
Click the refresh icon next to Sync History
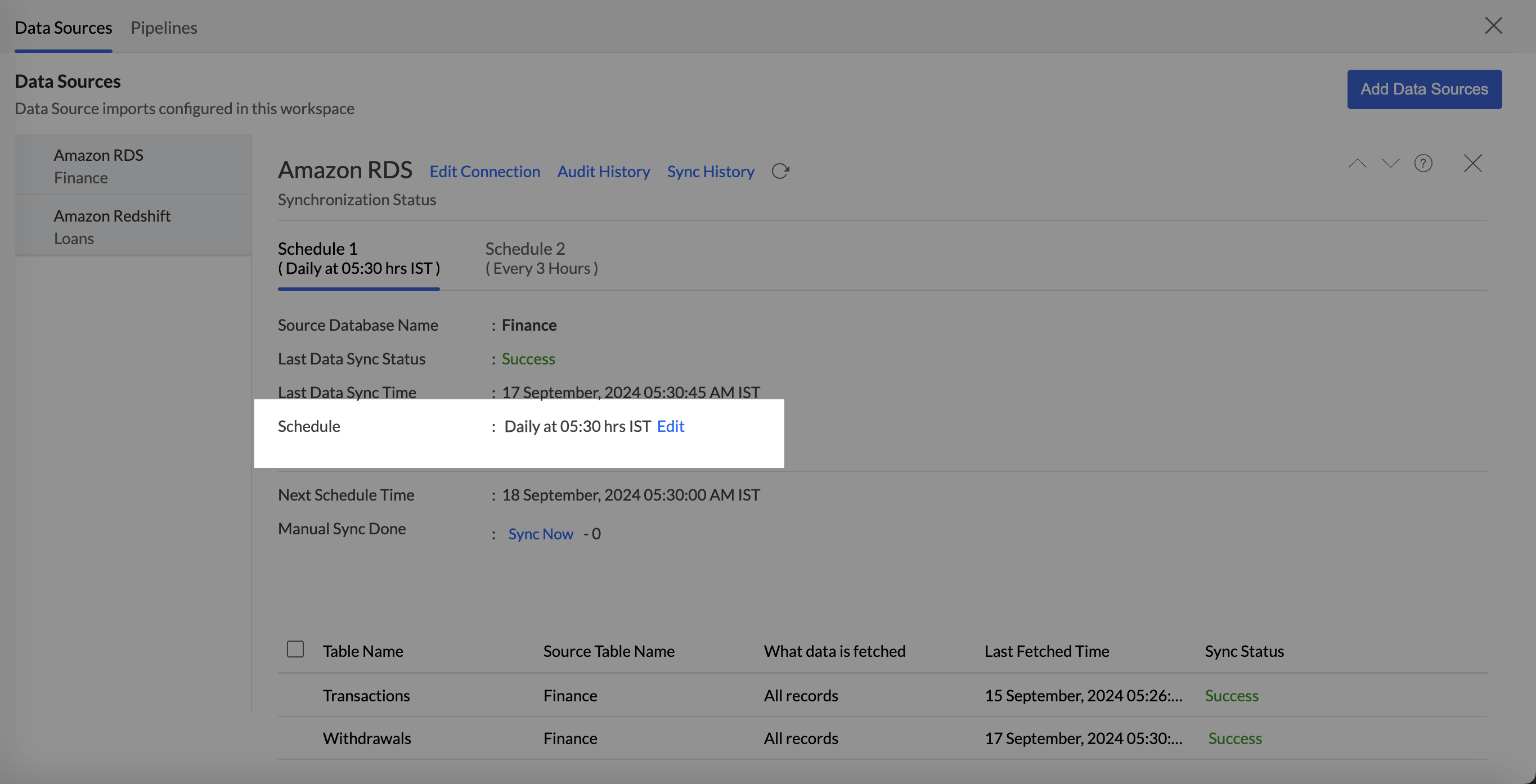[x=780, y=171]
